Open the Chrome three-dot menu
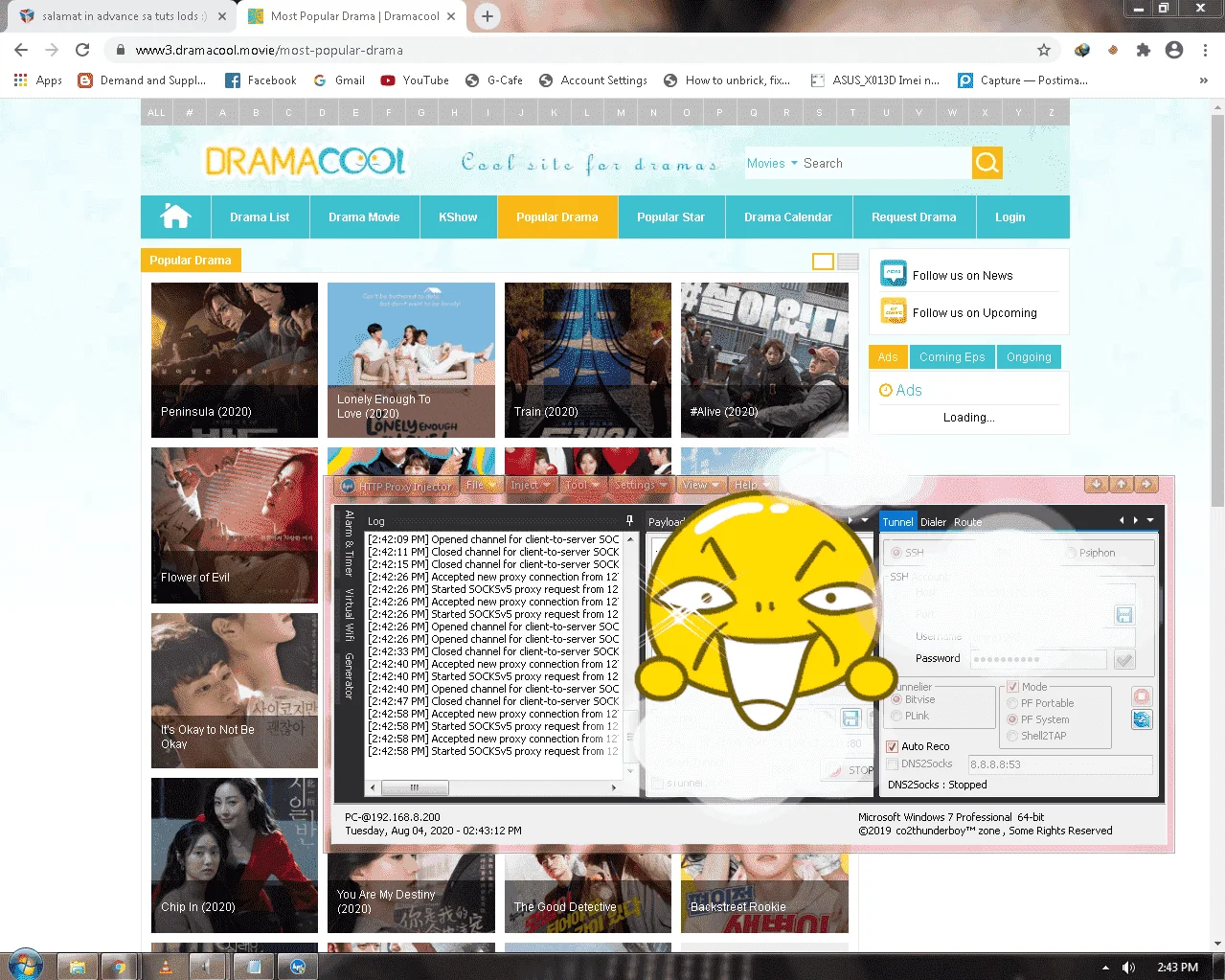The image size is (1225, 980). point(1206,50)
